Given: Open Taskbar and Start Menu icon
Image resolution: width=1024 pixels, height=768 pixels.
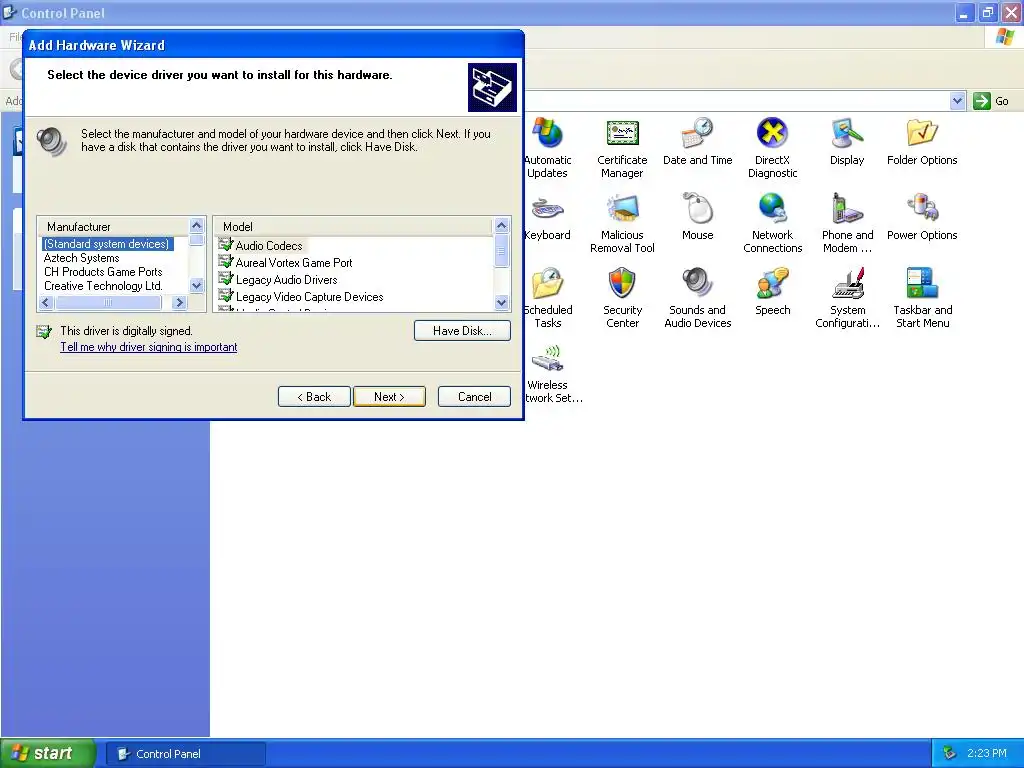Looking at the screenshot, I should point(922,285).
